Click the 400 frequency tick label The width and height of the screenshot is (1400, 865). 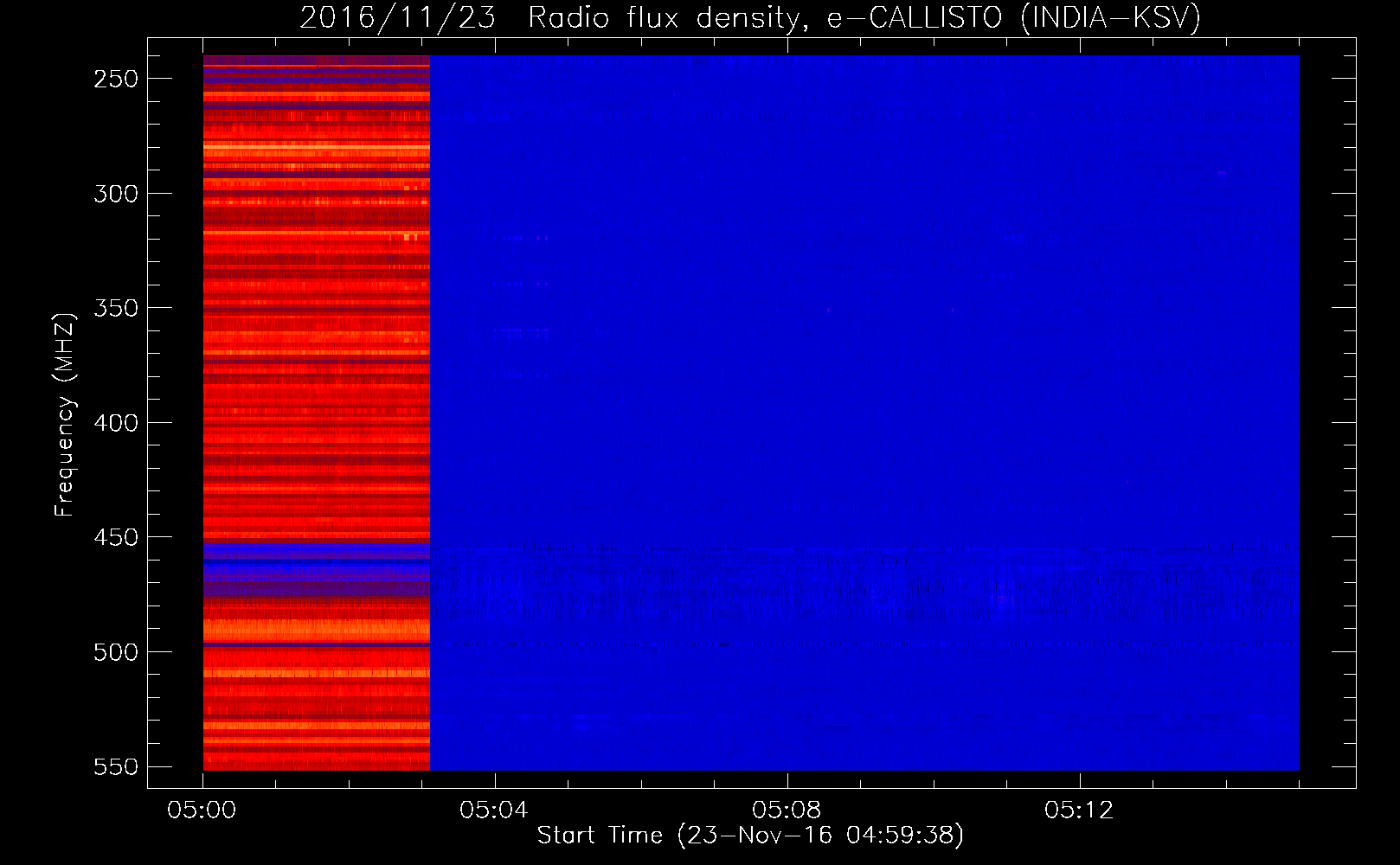pos(116,423)
